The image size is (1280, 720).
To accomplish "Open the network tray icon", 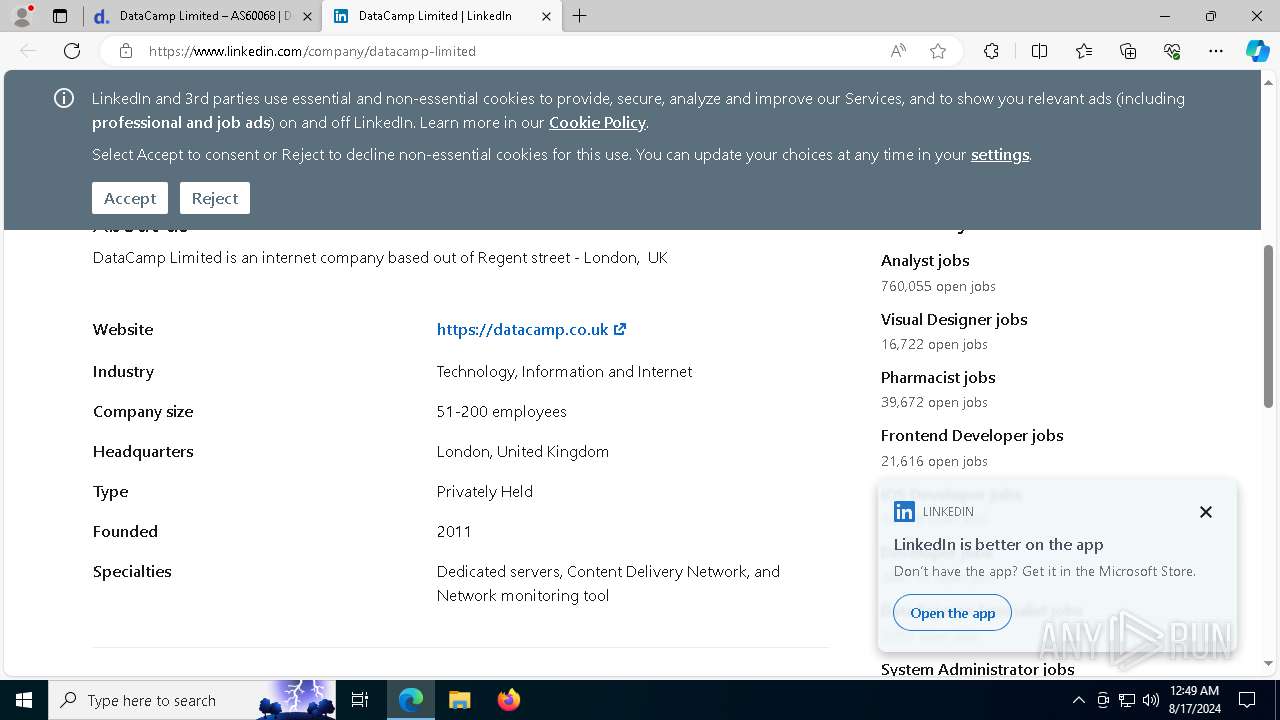I will tap(1127, 700).
